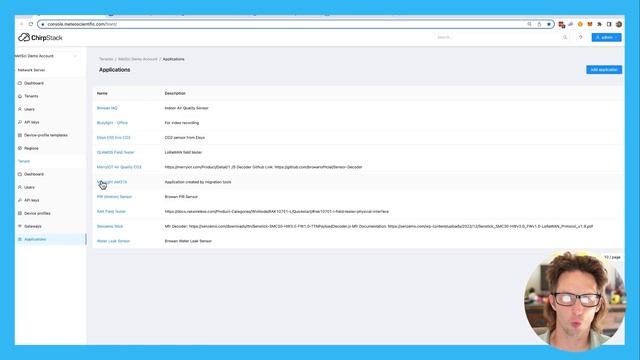The height and width of the screenshot is (360, 640).
Task: Click the Add application button
Action: click(604, 70)
